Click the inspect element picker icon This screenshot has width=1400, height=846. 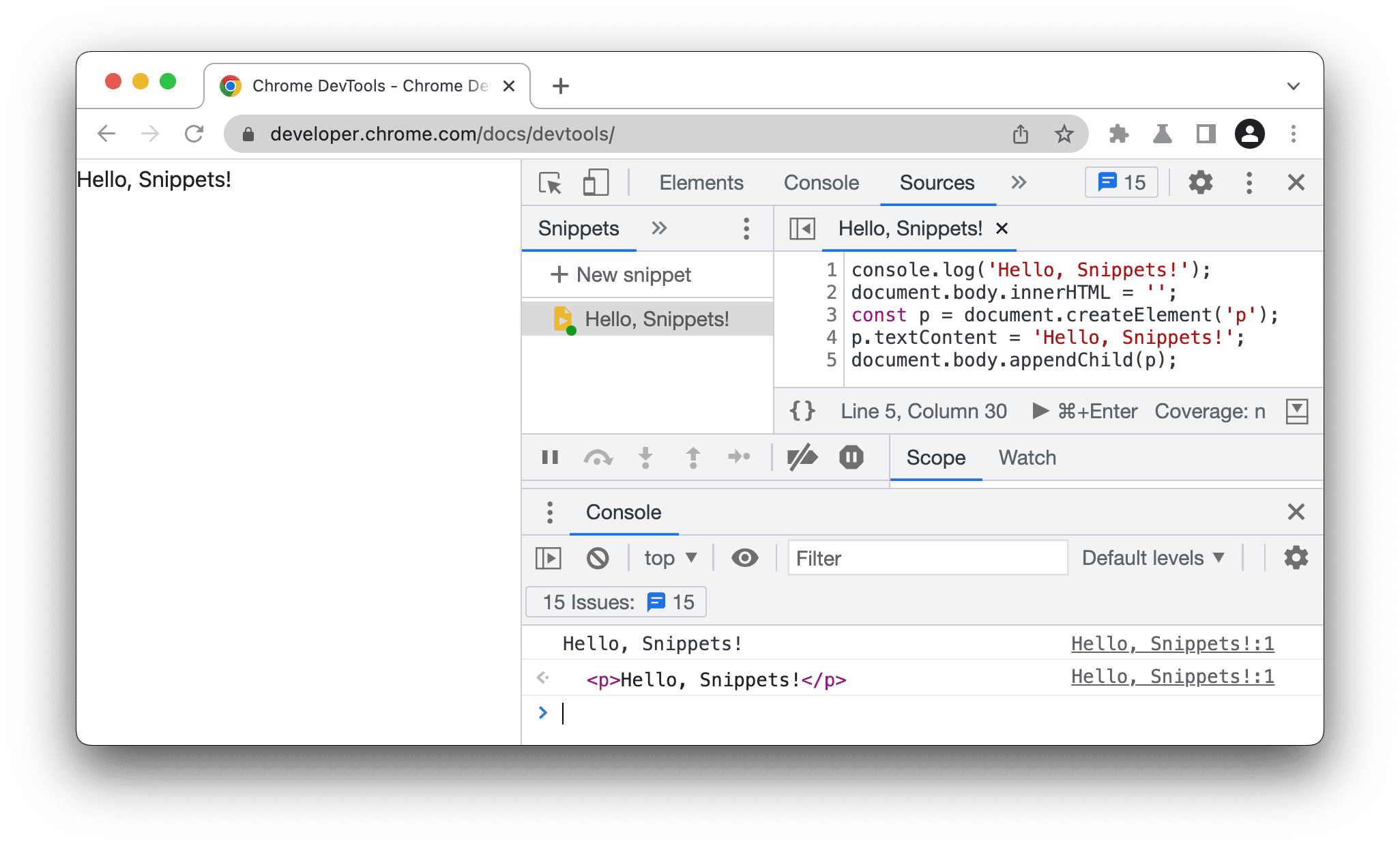[x=548, y=183]
